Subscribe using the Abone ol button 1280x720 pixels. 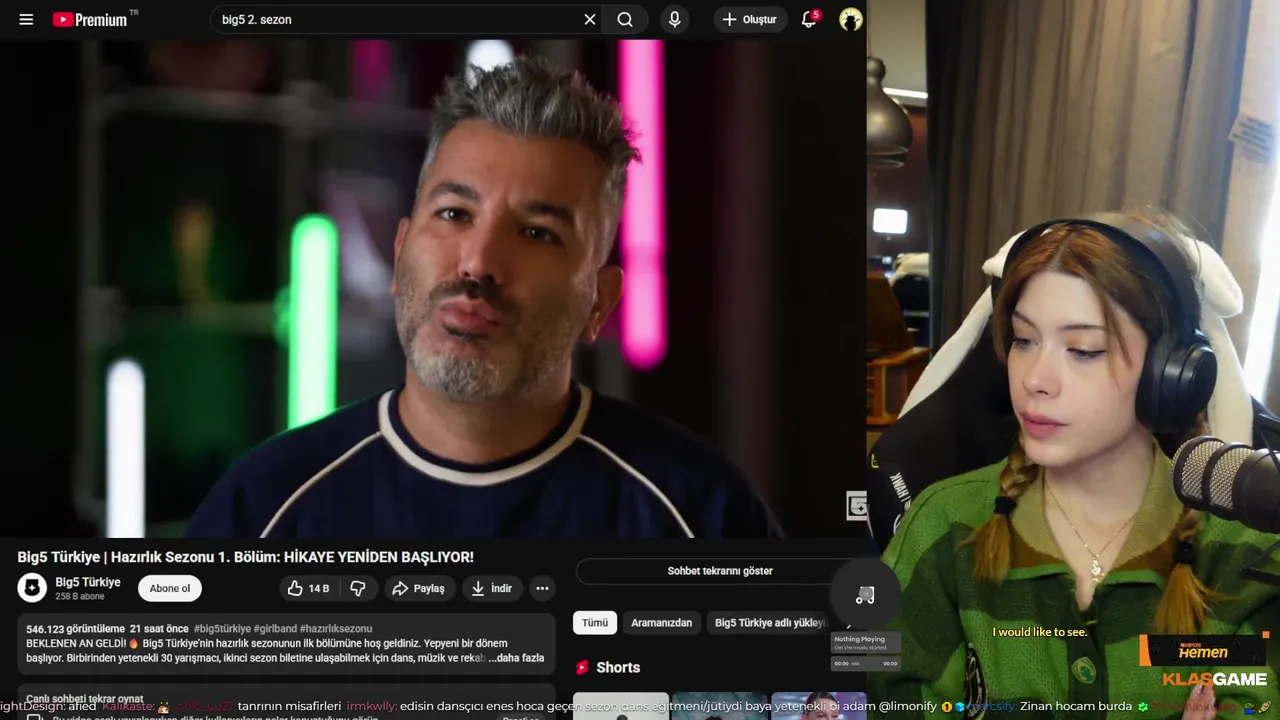pyautogui.click(x=170, y=588)
